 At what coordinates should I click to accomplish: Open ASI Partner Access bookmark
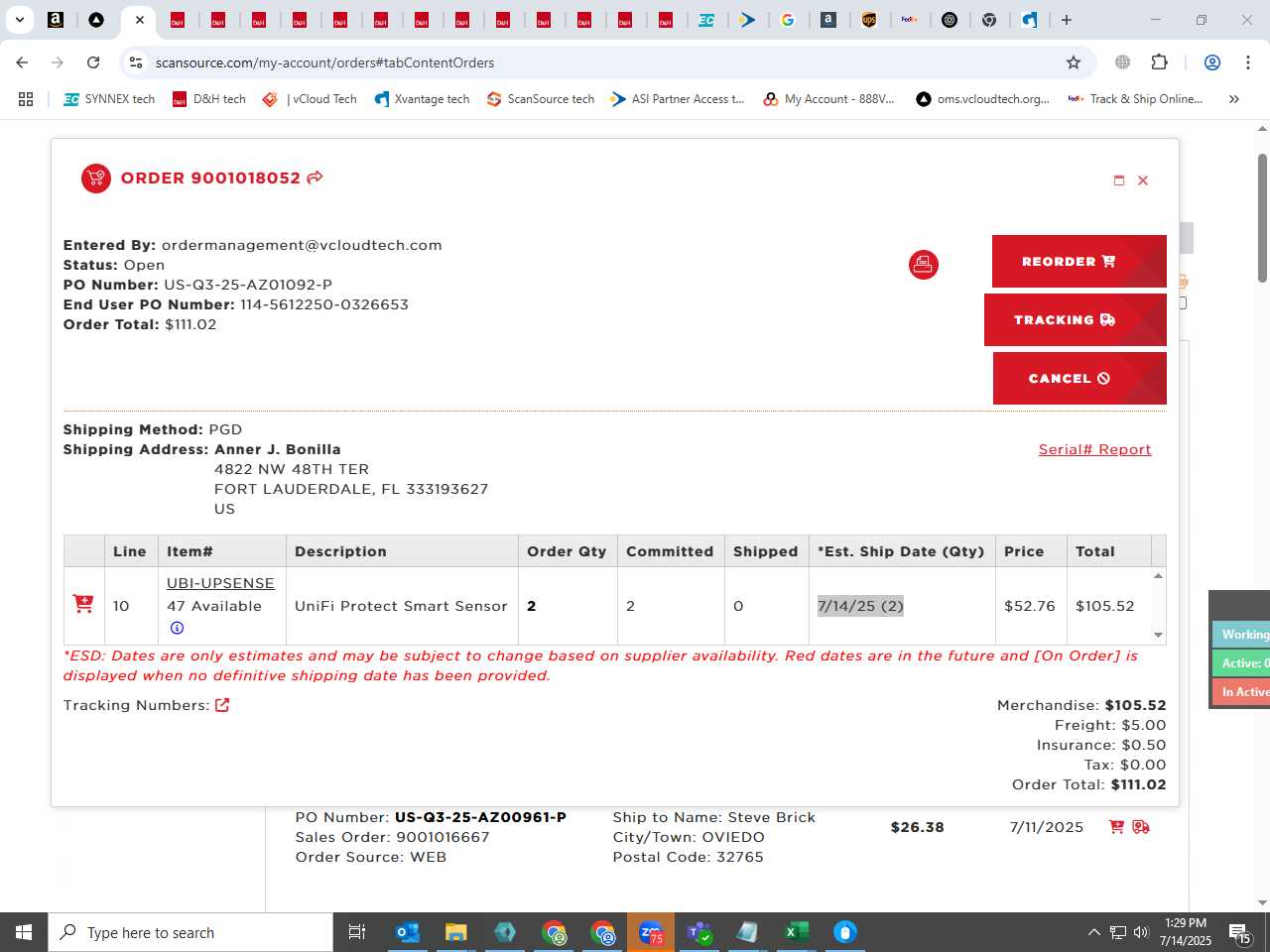[678, 99]
